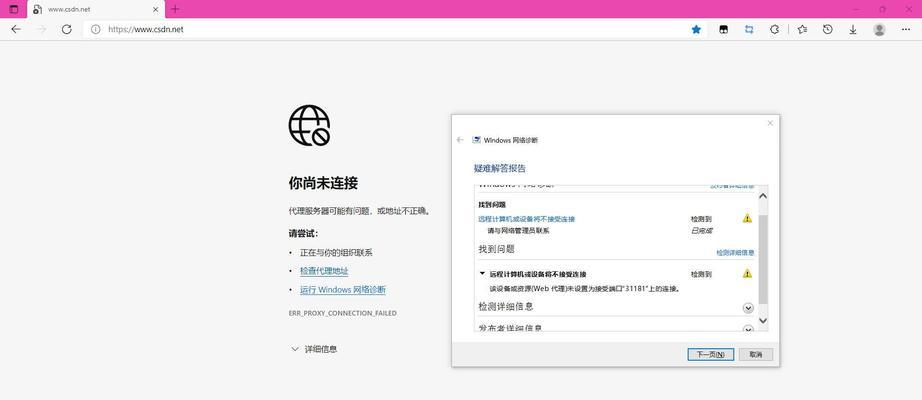The image size is (922, 400).
Task: Click the report scrollbar thumb
Action: (763, 259)
